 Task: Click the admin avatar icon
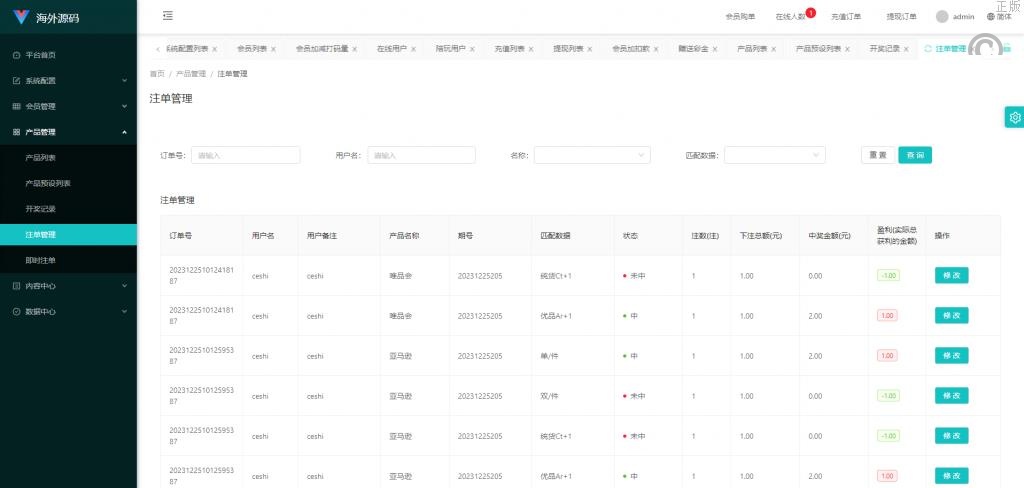[x=942, y=17]
